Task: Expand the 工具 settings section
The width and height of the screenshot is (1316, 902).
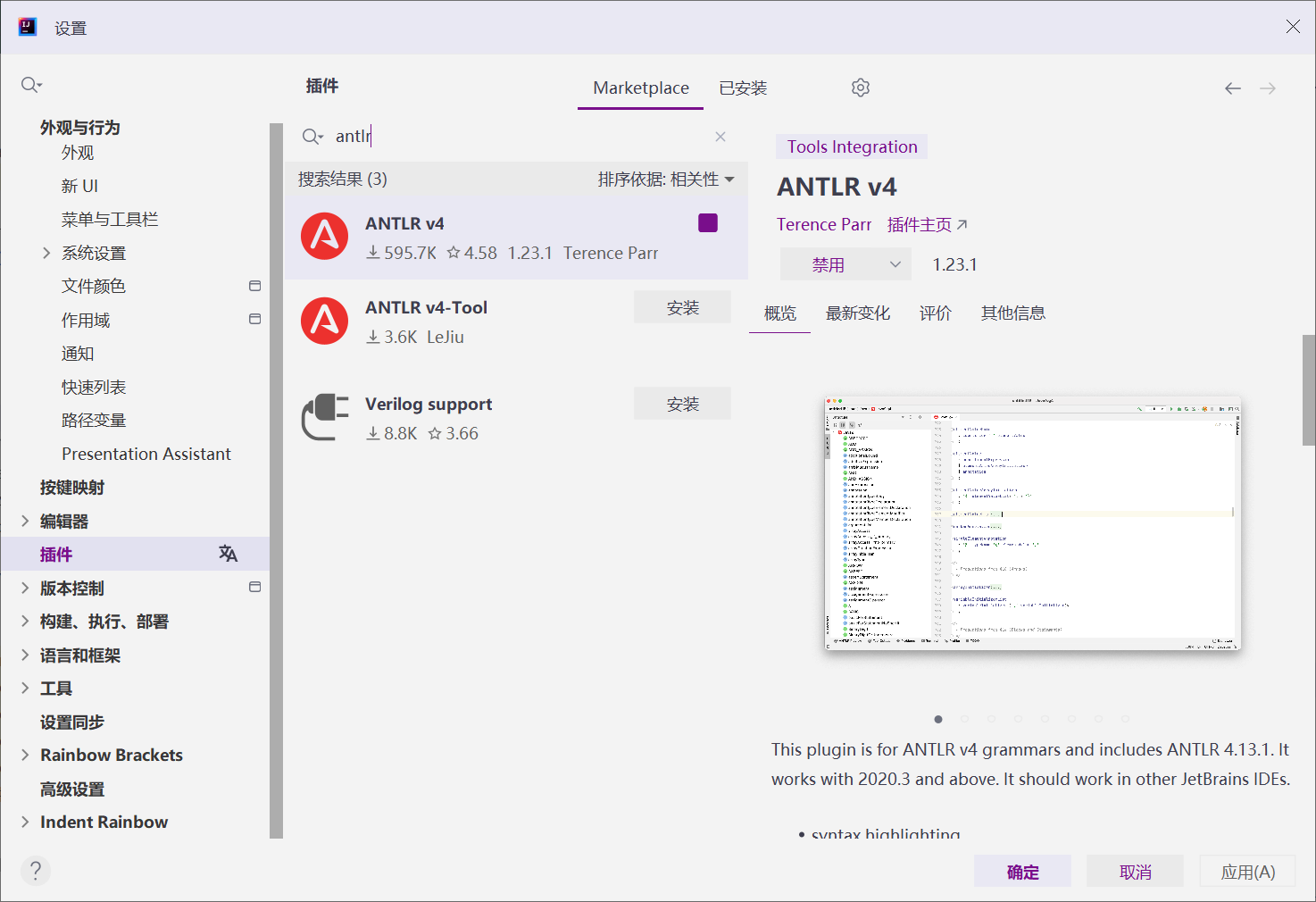Action: [25, 688]
